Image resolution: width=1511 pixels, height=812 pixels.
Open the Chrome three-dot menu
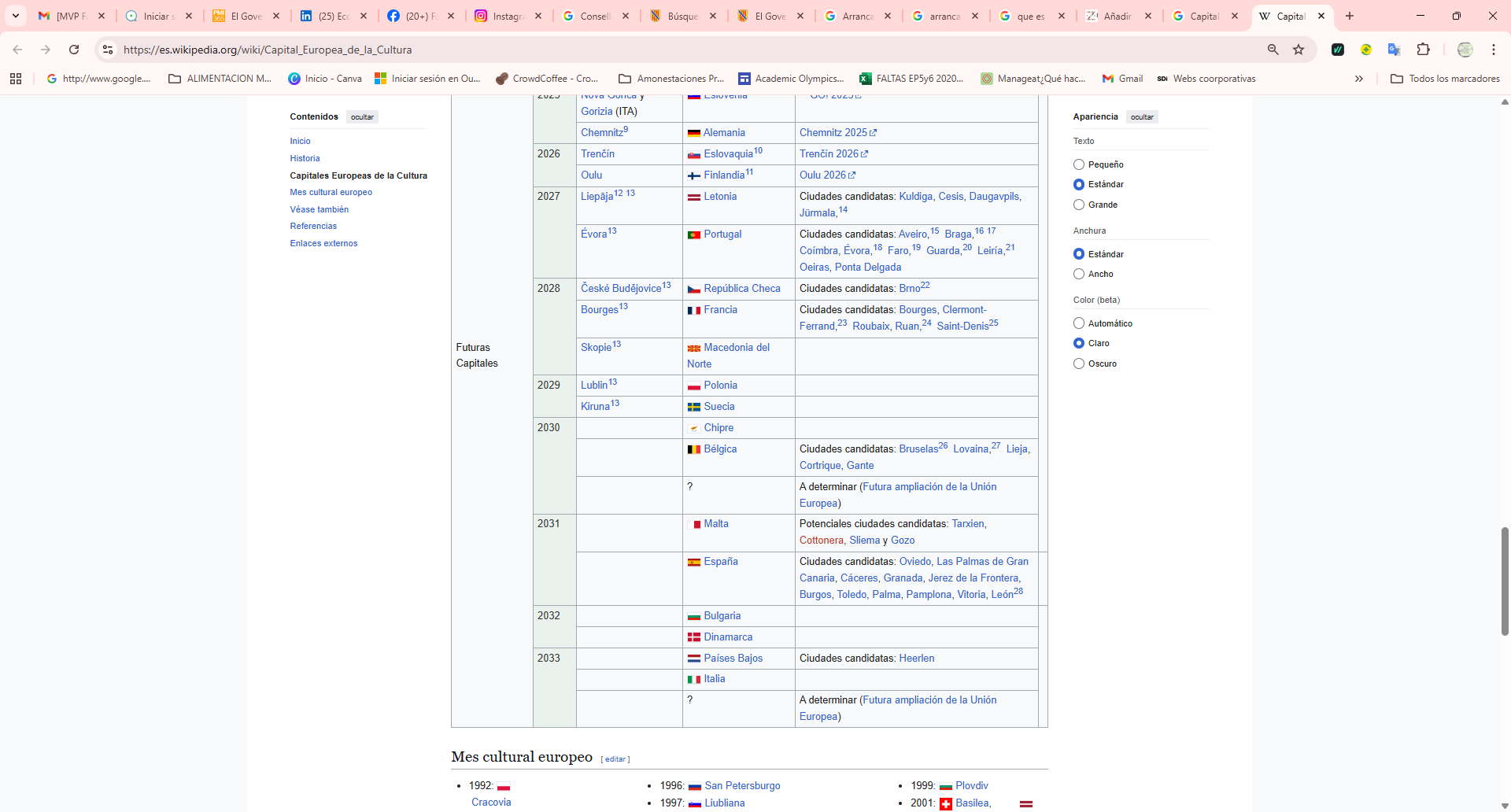[x=1493, y=50]
